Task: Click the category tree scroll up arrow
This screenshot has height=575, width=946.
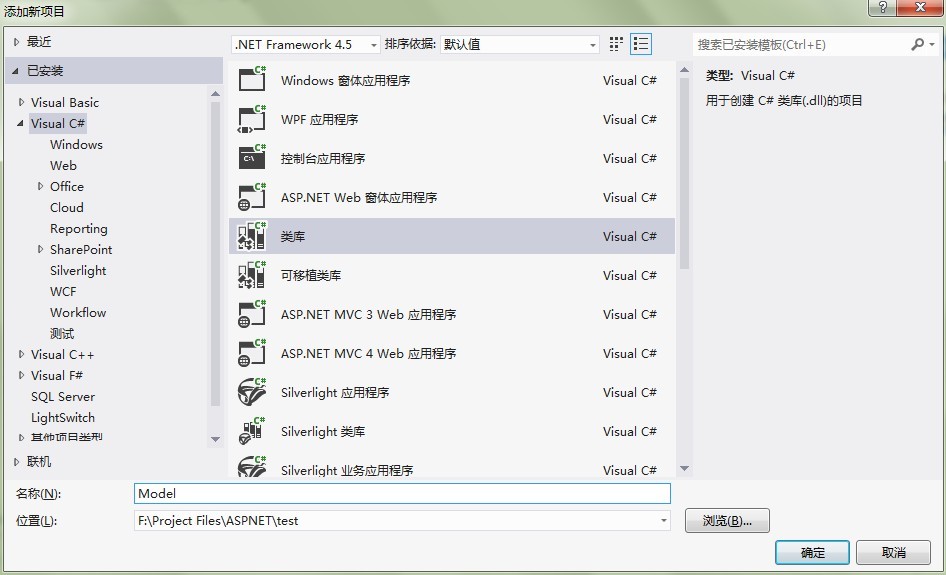Action: point(215,94)
